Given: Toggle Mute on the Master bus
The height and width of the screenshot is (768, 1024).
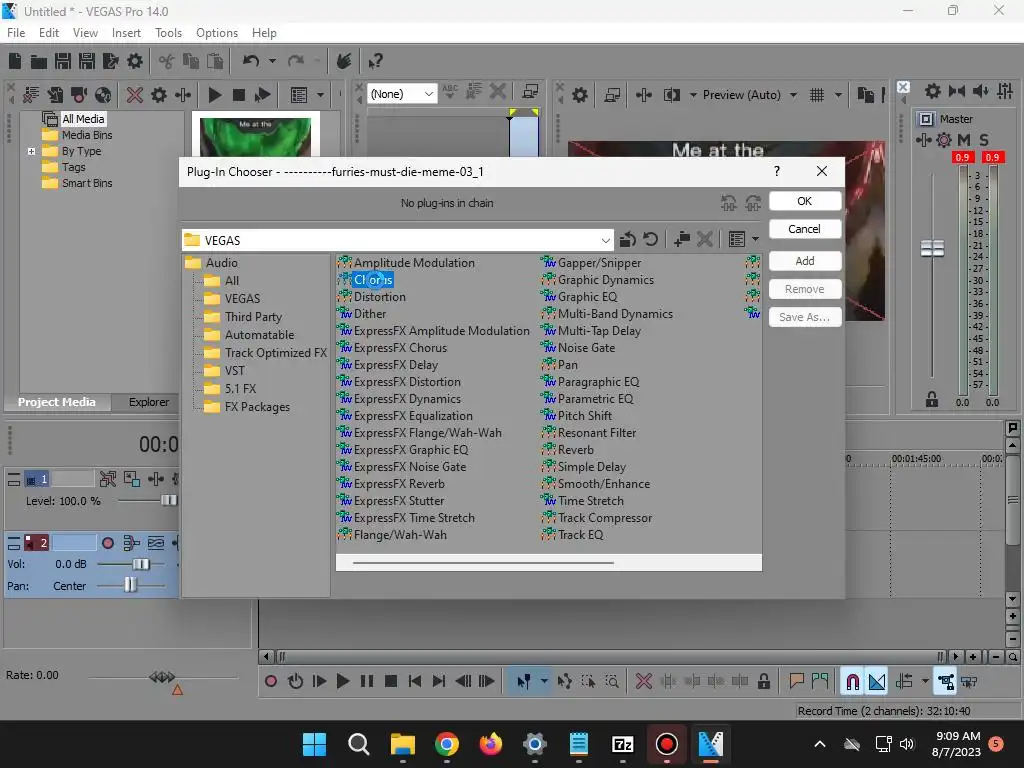Looking at the screenshot, I should pos(964,140).
